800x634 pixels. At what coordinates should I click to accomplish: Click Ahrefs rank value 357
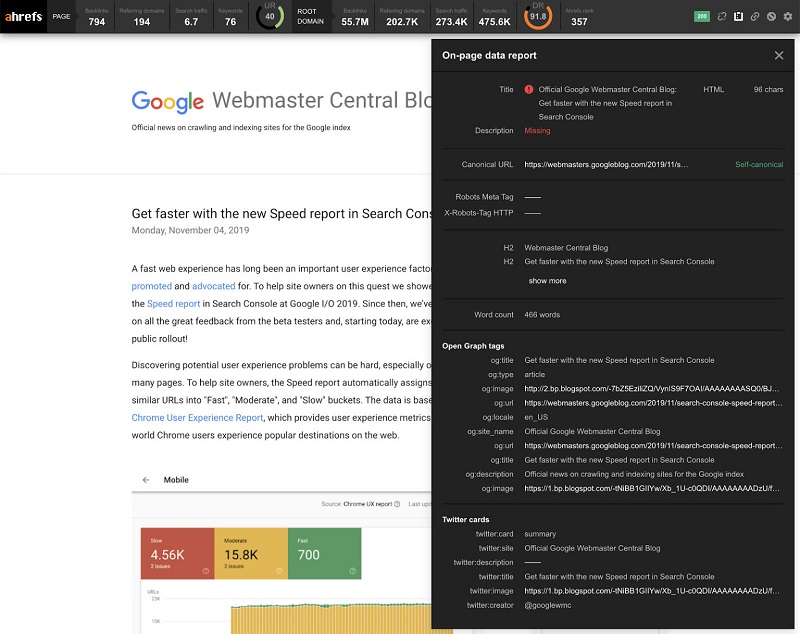pyautogui.click(x=579, y=22)
